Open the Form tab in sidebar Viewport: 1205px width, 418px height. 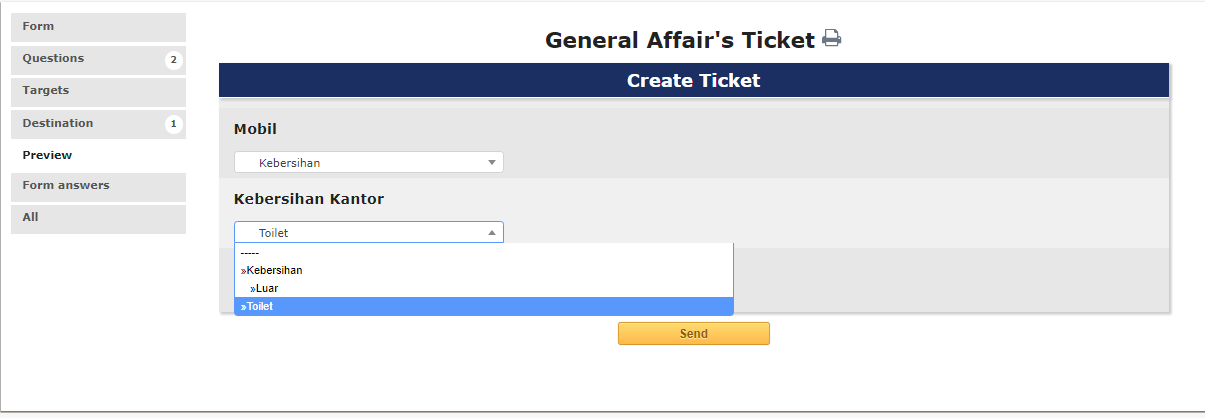98,27
